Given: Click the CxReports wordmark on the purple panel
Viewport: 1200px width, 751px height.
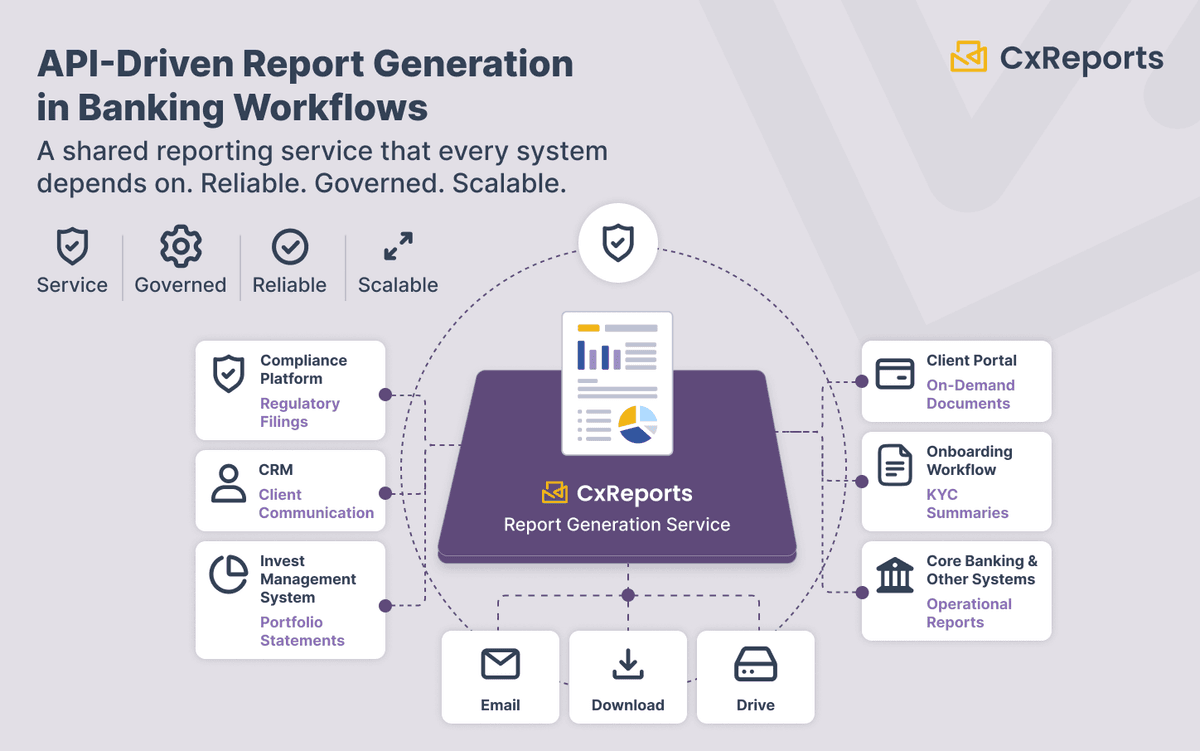Looking at the screenshot, I should click(x=634, y=493).
